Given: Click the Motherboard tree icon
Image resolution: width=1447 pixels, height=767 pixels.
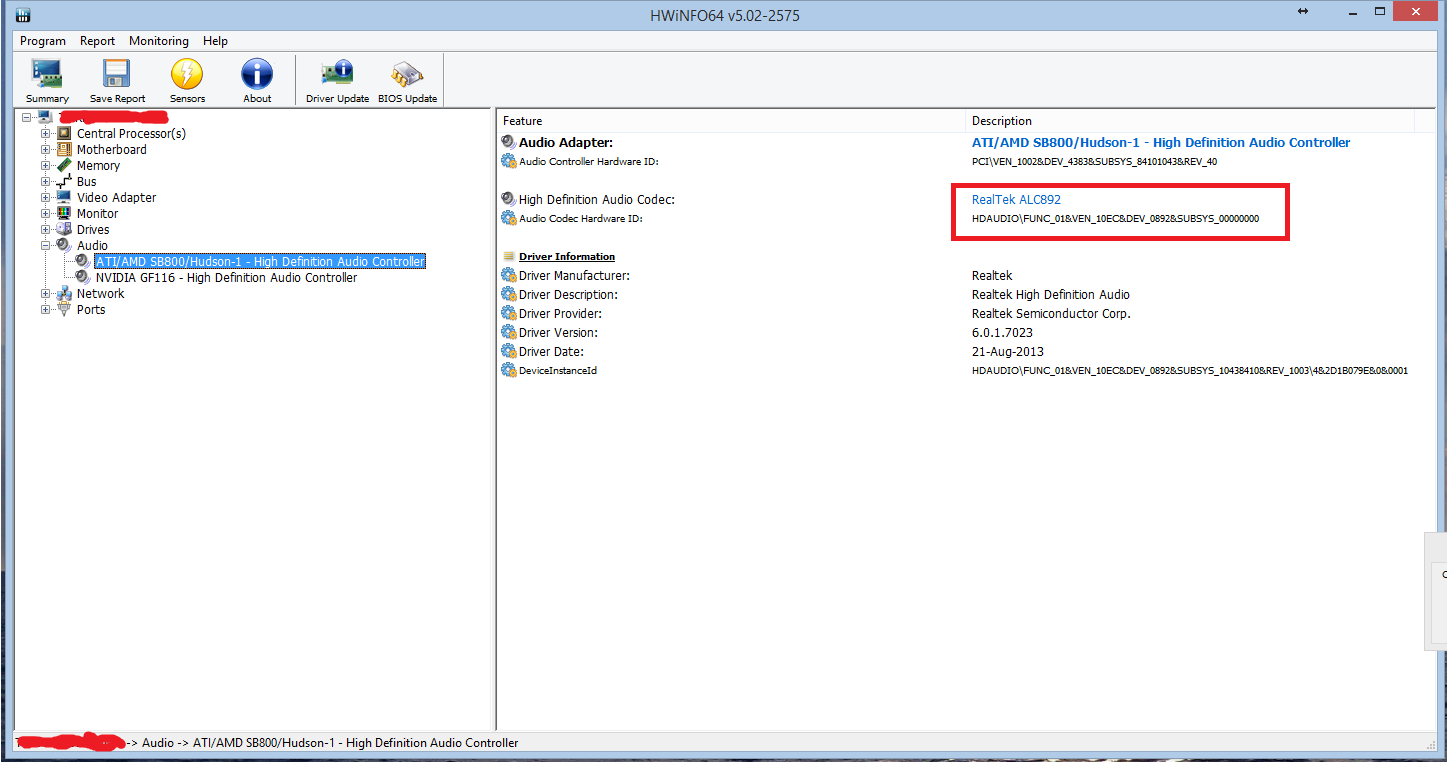Looking at the screenshot, I should click(64, 149).
